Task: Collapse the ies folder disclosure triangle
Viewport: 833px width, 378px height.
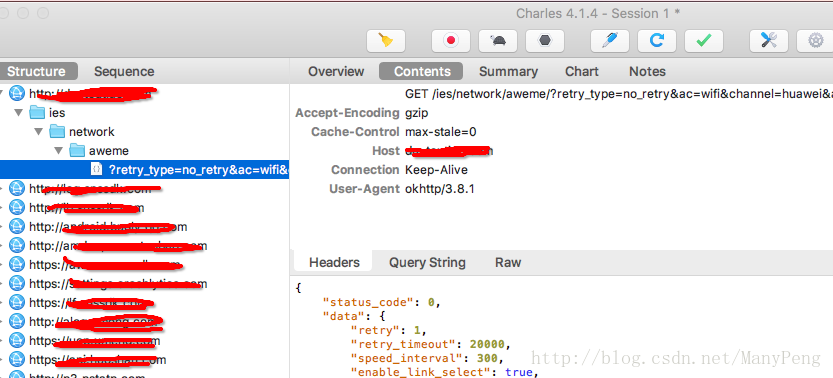Action: click(x=19, y=113)
